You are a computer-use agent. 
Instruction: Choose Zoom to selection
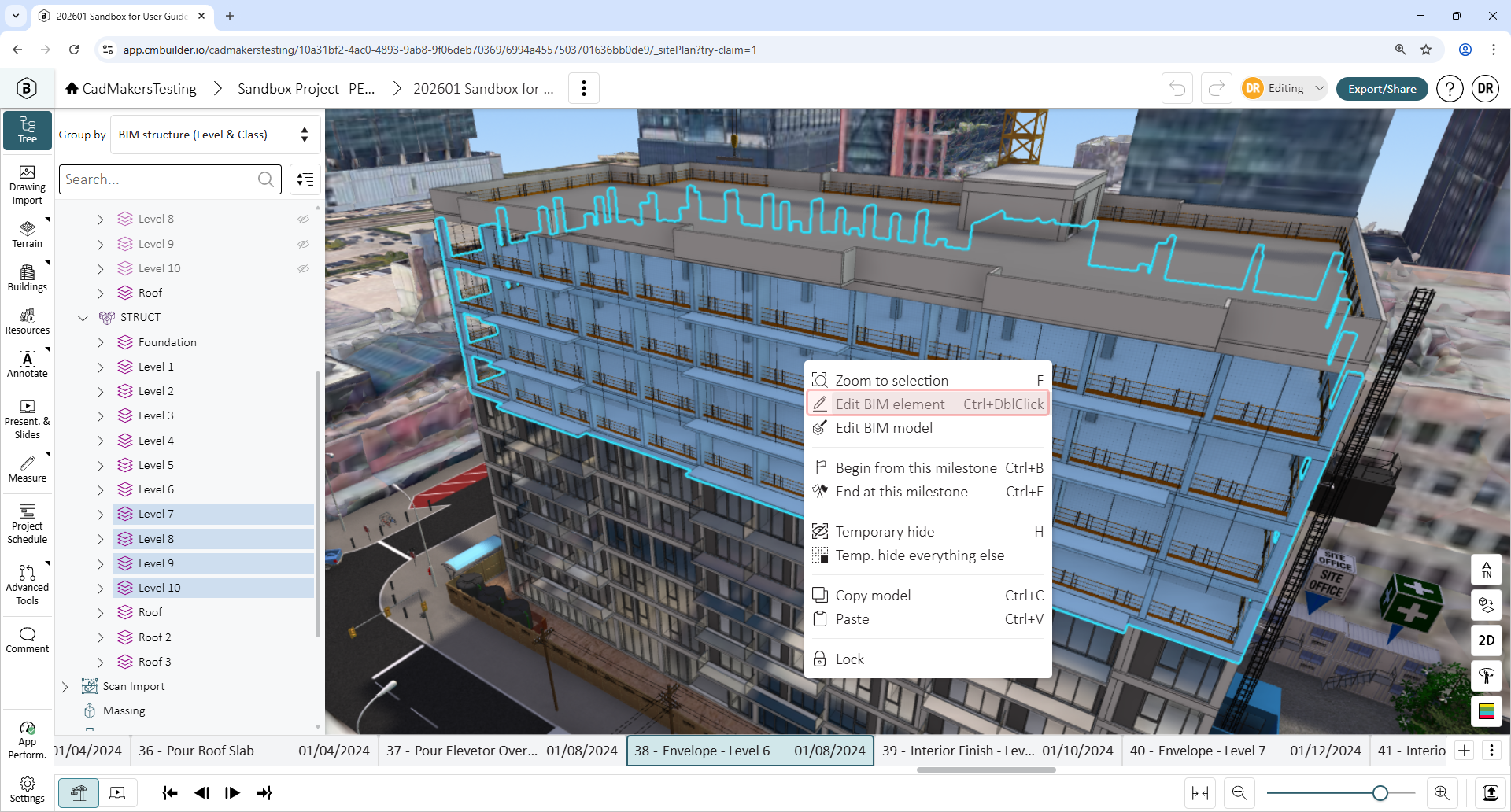[x=928, y=380]
